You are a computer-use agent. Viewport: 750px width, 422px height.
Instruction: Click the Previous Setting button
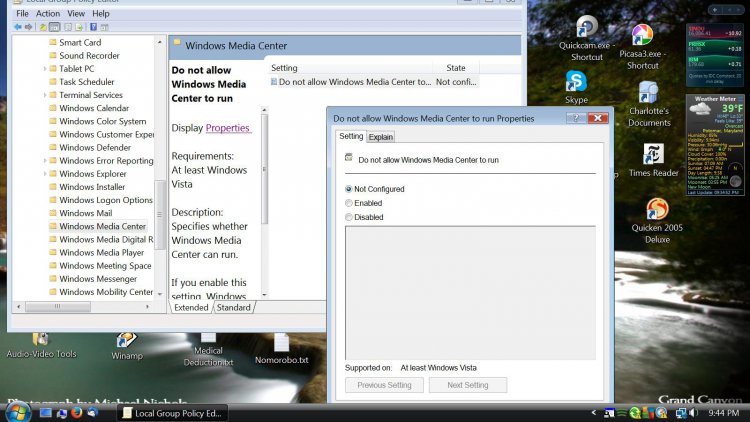pyautogui.click(x=384, y=385)
